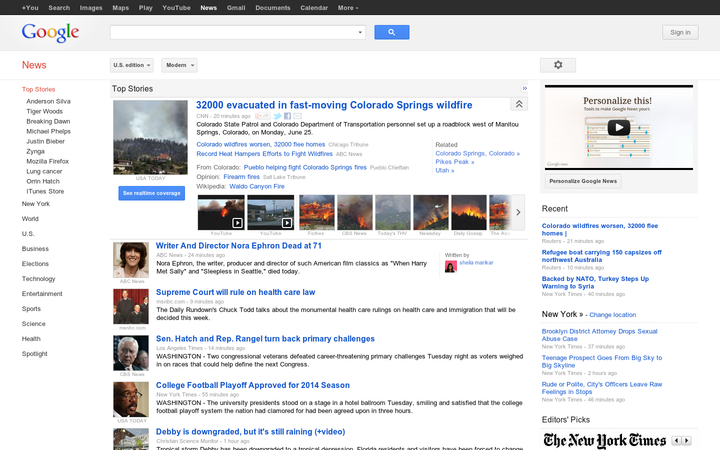Viewport: 720px width, 450px height.
Task: Open Nora Ephron Dead at 71 headline
Action: point(238,246)
